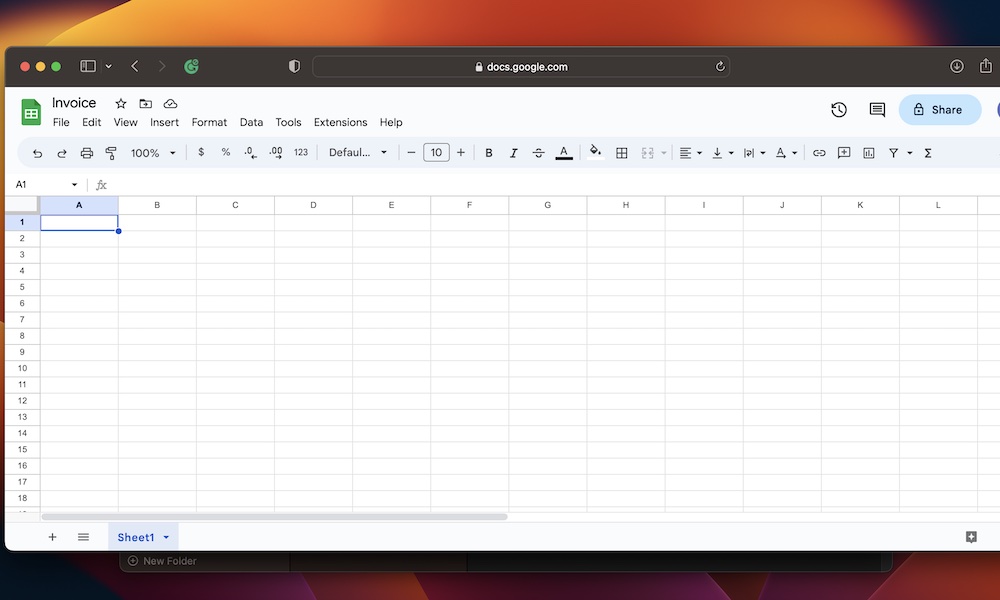
Task: Click the paint format roller icon
Action: 111,153
